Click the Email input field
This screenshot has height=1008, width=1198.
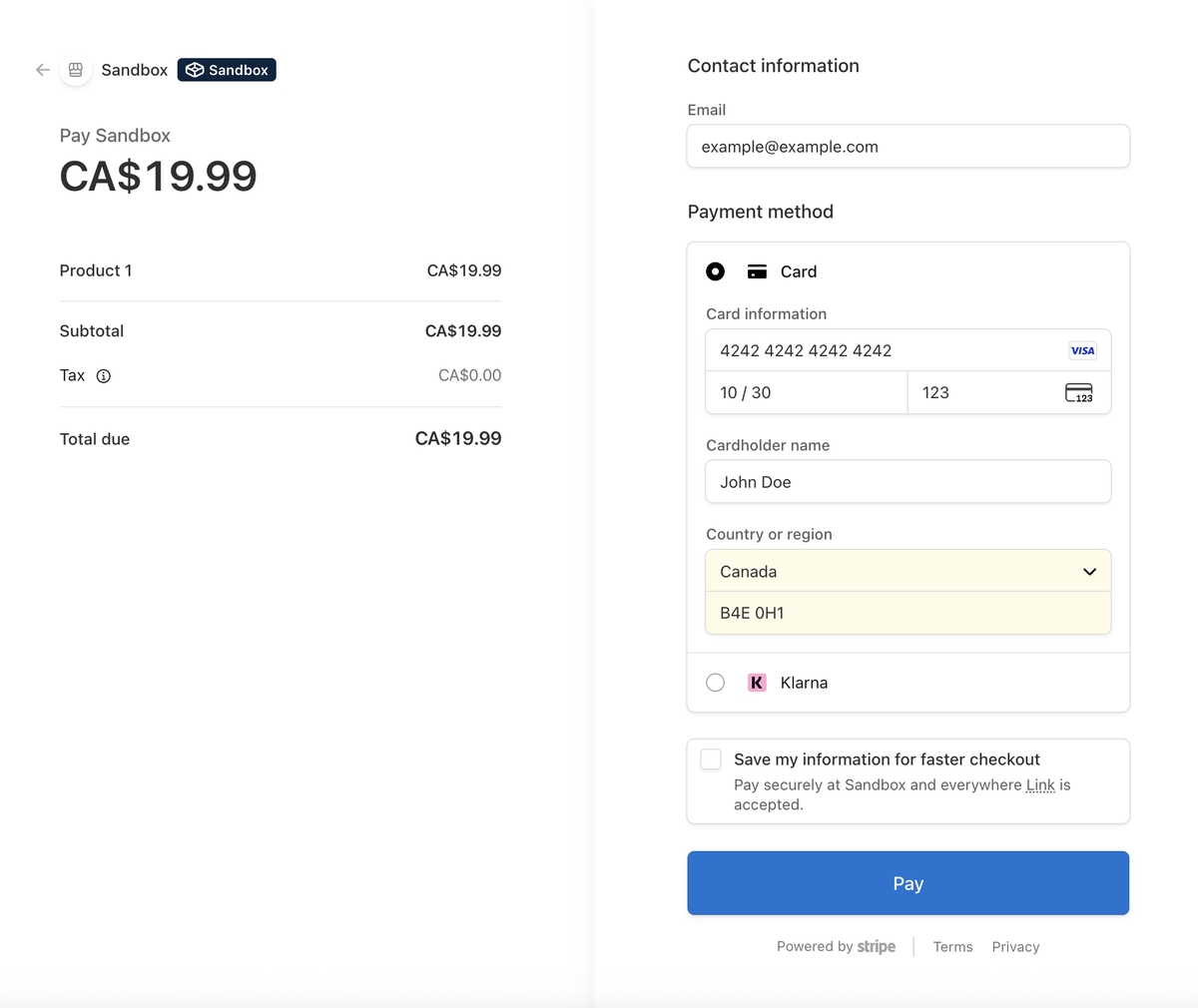pyautogui.click(x=907, y=147)
